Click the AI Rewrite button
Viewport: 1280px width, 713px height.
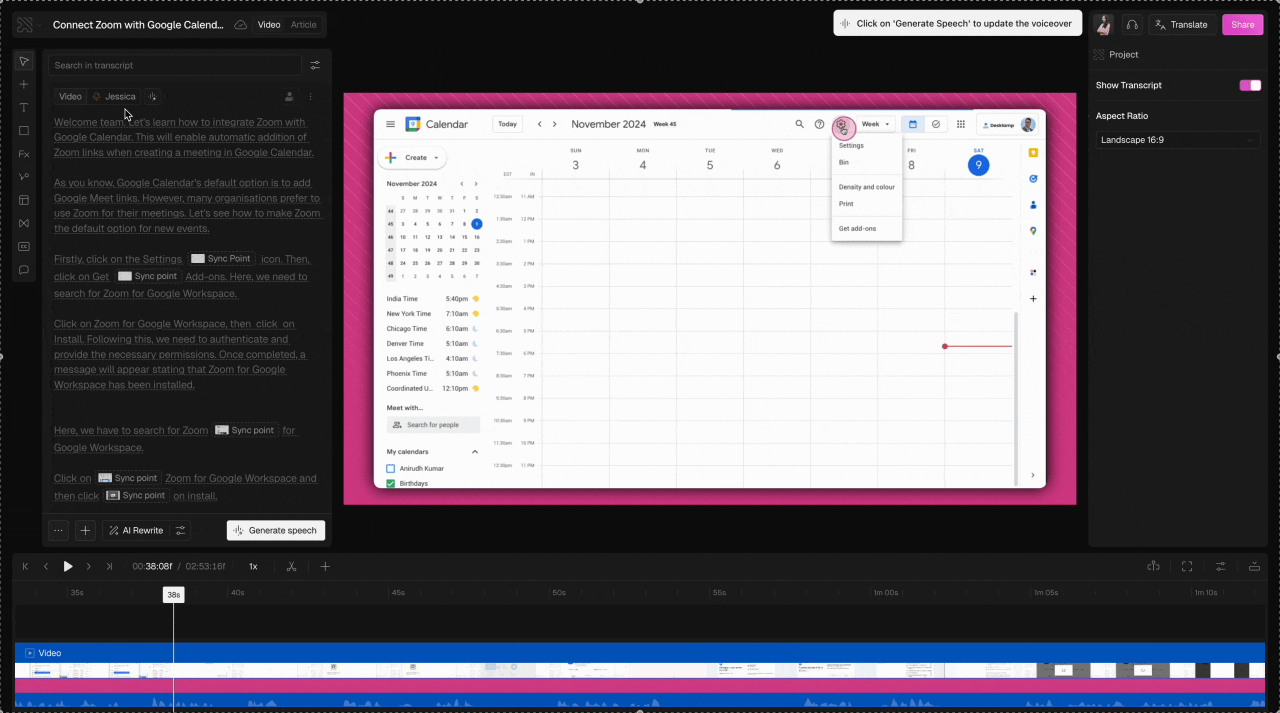click(x=136, y=531)
